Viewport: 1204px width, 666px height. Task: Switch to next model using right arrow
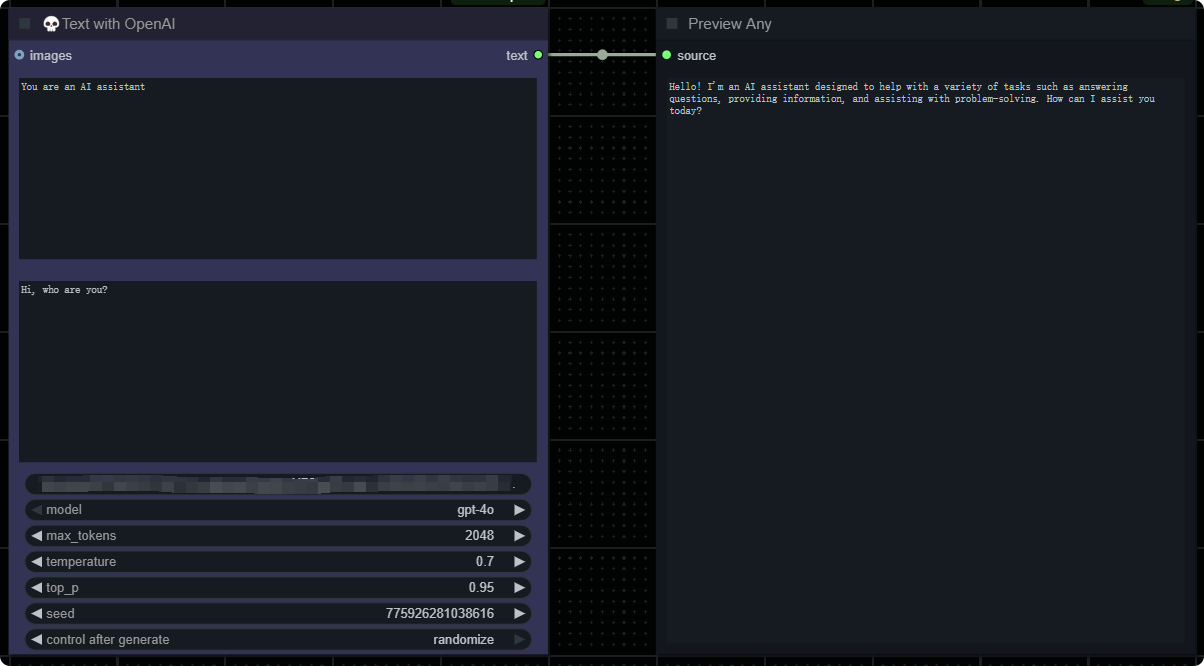519,510
